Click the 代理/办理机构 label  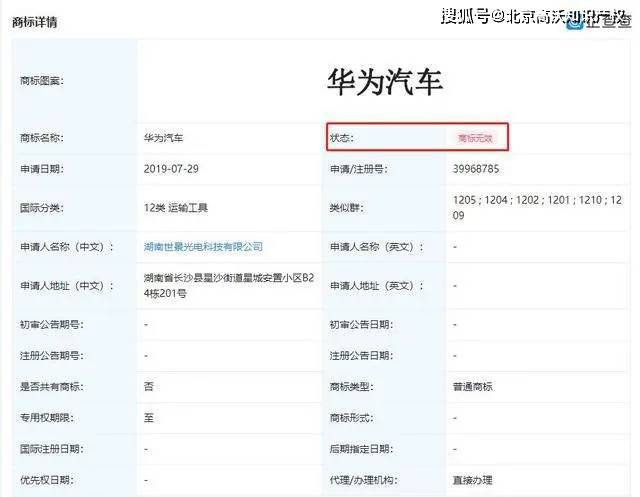point(363,480)
